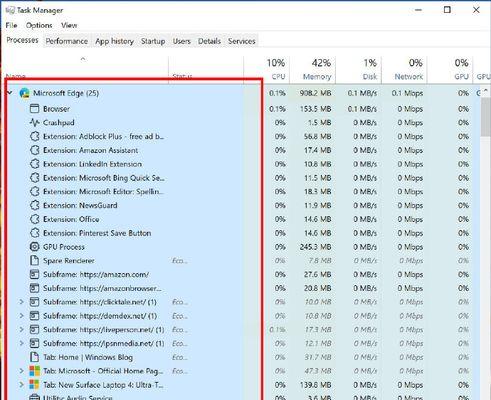
Task: Click the New Surface Laptop 4 tab logo
Action: (x=34, y=385)
